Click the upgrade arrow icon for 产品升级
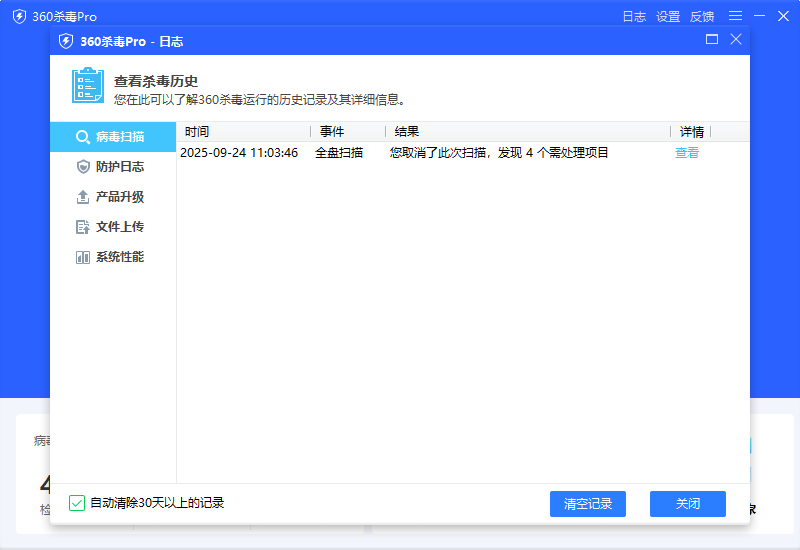Screen dimensions: 800x550 tap(83, 197)
